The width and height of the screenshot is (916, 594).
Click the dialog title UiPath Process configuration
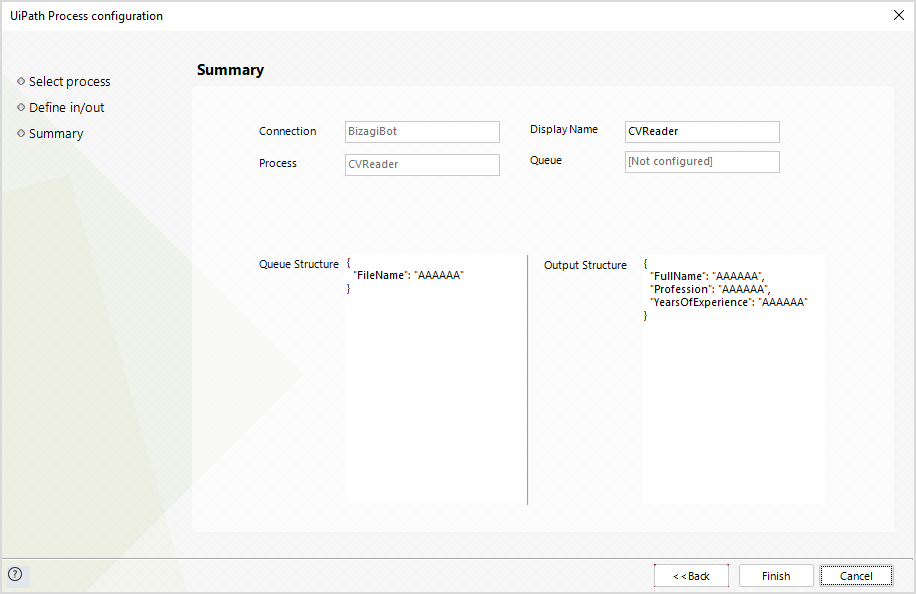coord(86,16)
